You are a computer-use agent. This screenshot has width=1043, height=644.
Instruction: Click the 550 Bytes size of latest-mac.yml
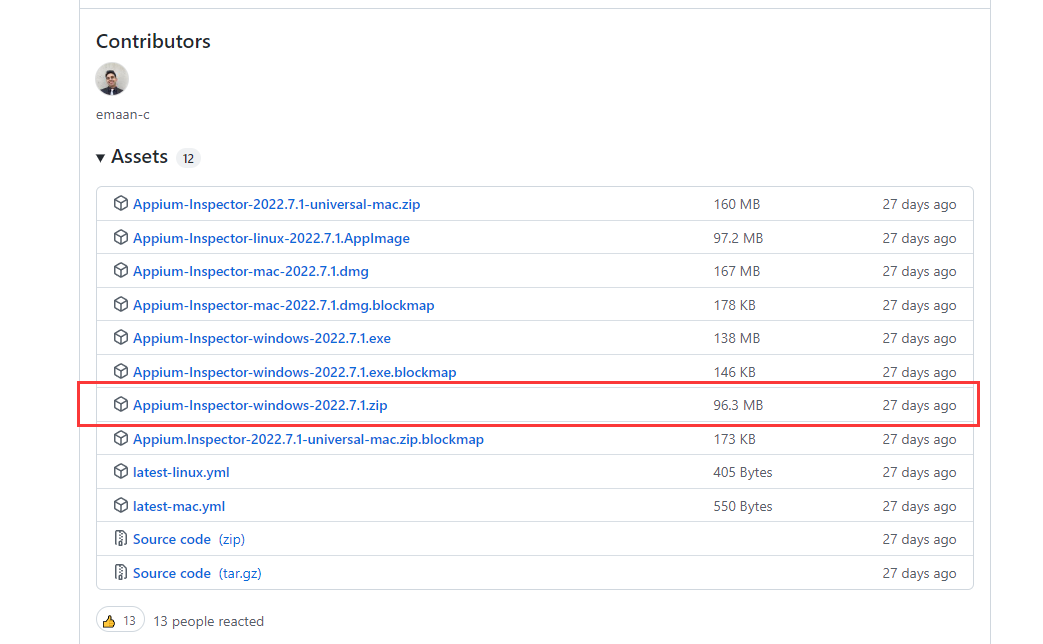[743, 506]
